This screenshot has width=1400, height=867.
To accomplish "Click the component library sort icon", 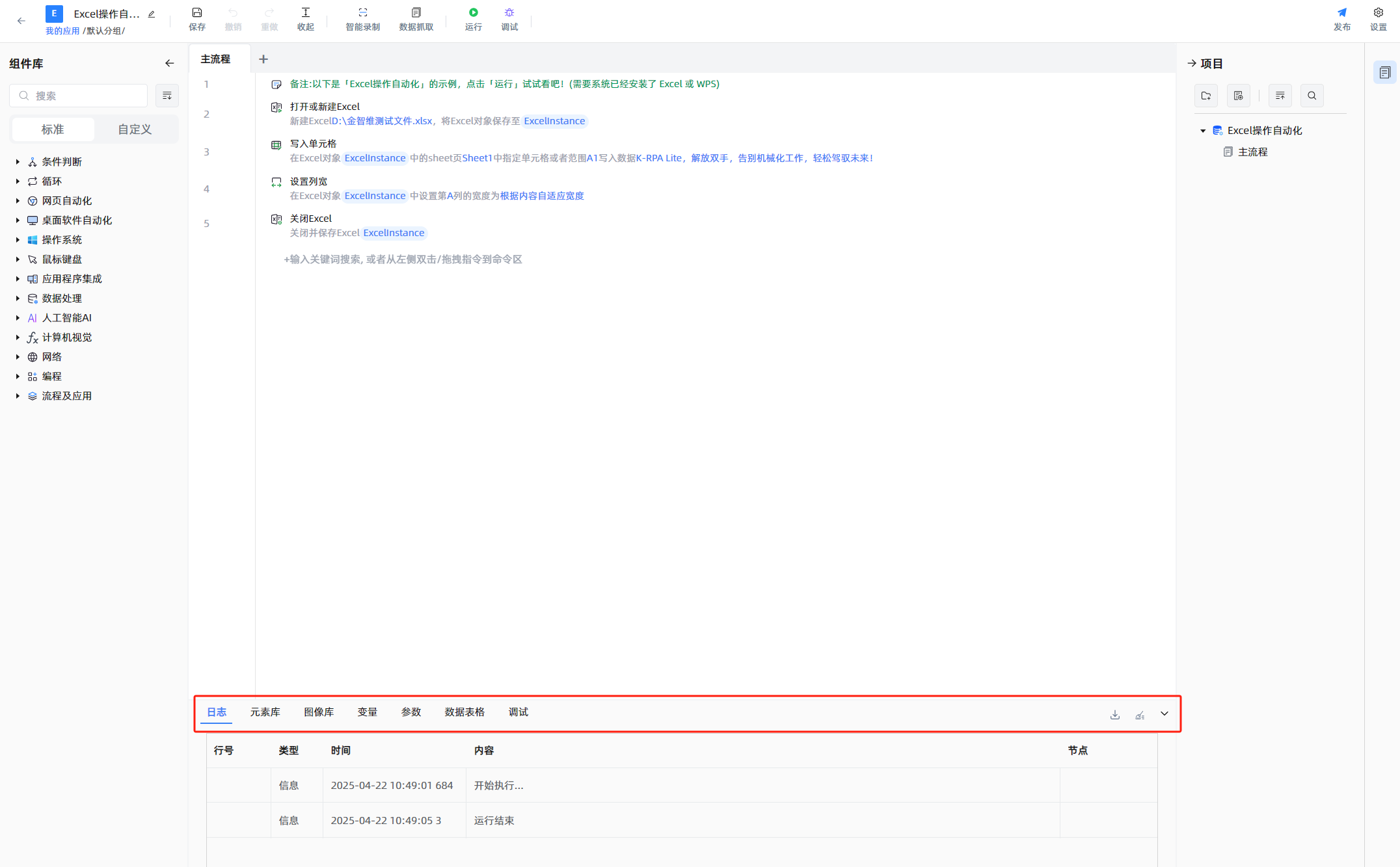I will pos(167,96).
